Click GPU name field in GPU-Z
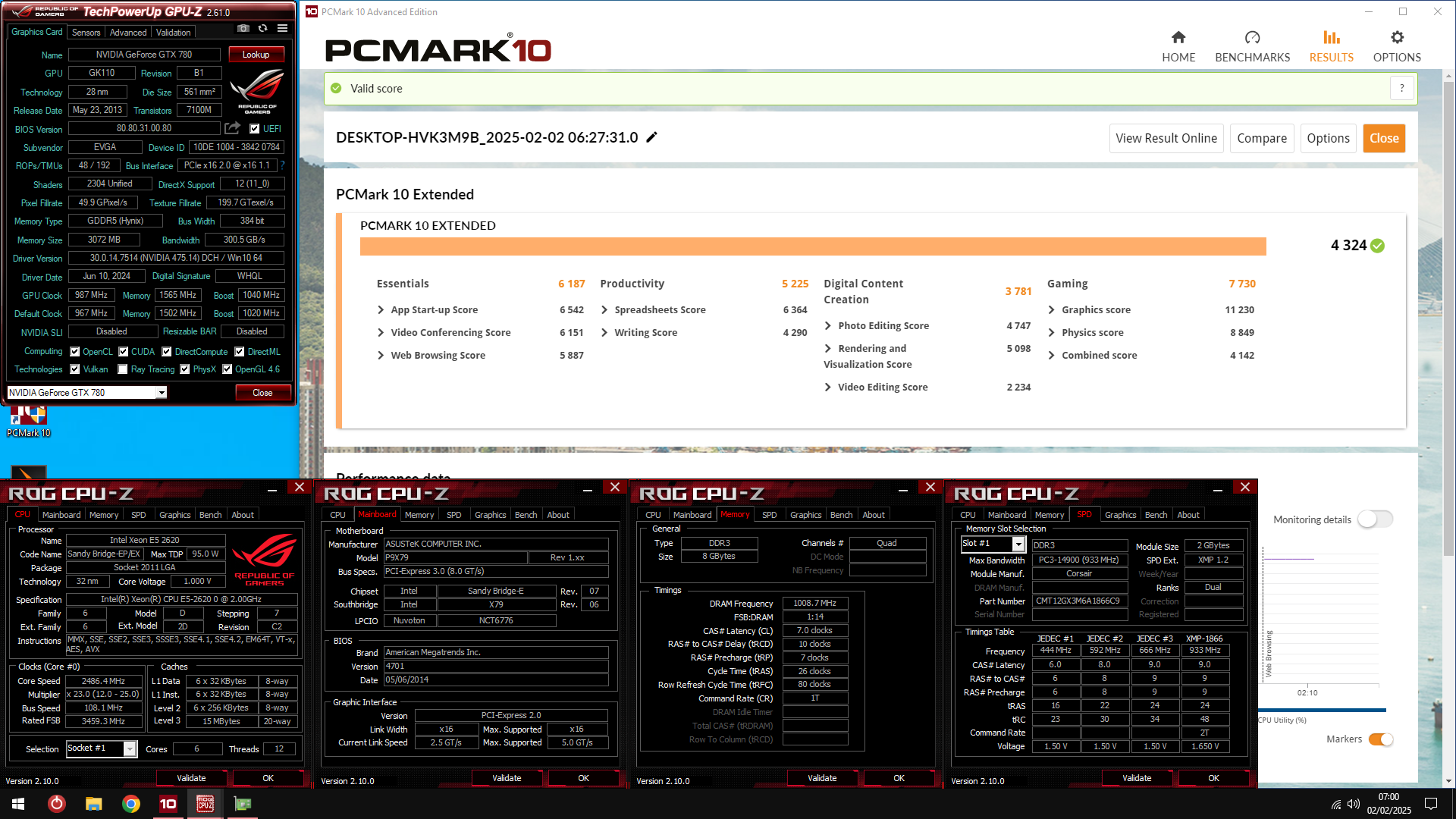Image resolution: width=1456 pixels, height=819 pixels. (144, 55)
